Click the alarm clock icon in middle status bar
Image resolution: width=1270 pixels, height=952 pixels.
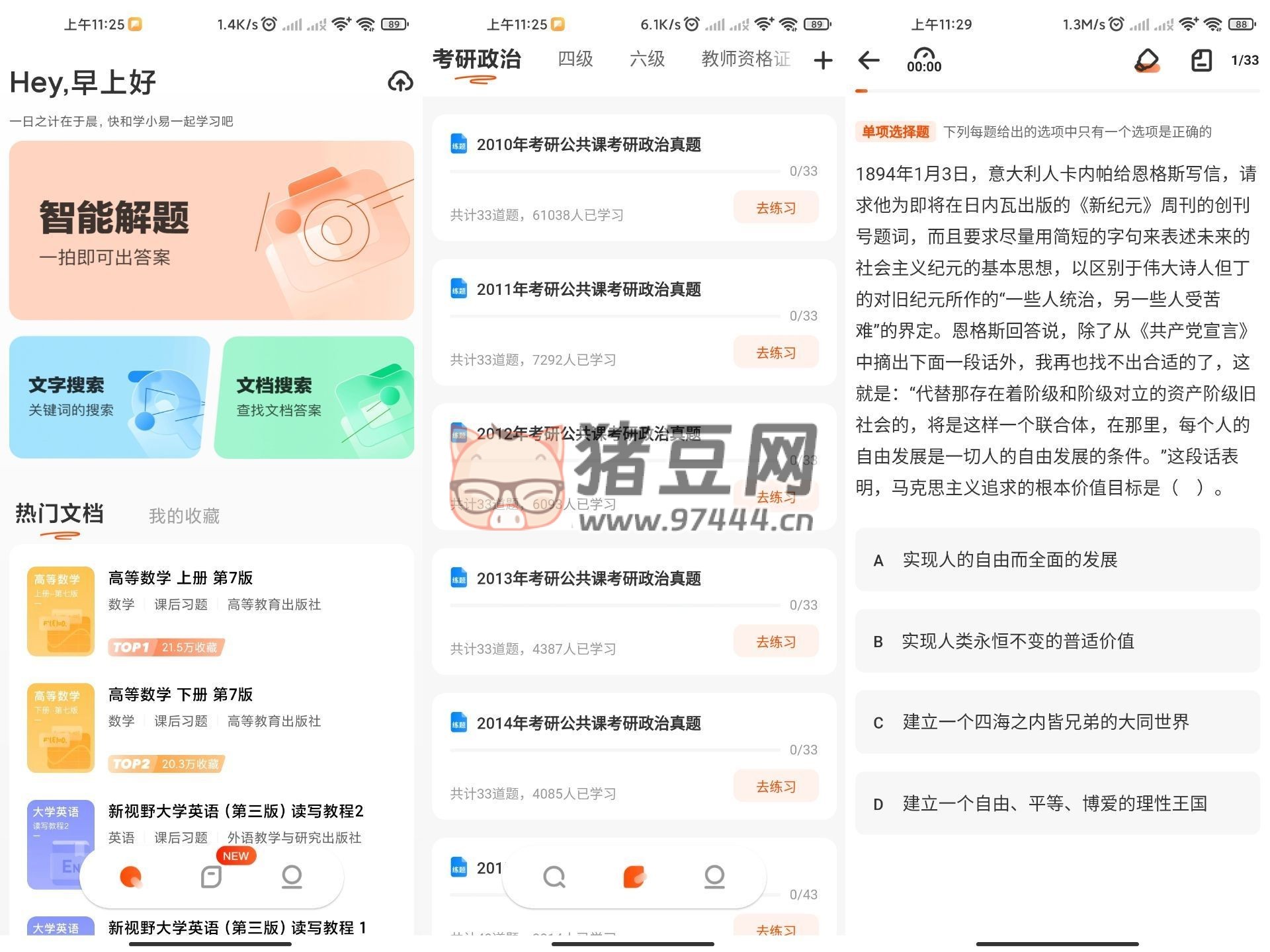(x=691, y=24)
